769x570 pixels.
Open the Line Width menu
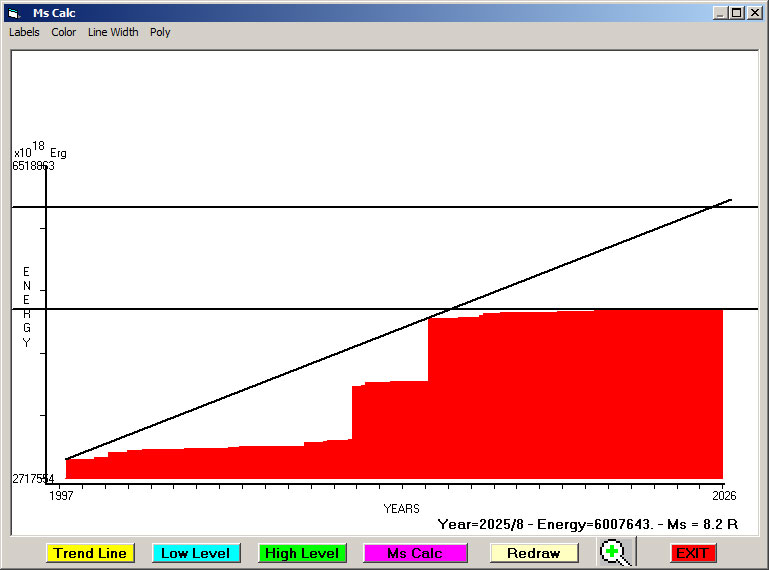coord(113,32)
